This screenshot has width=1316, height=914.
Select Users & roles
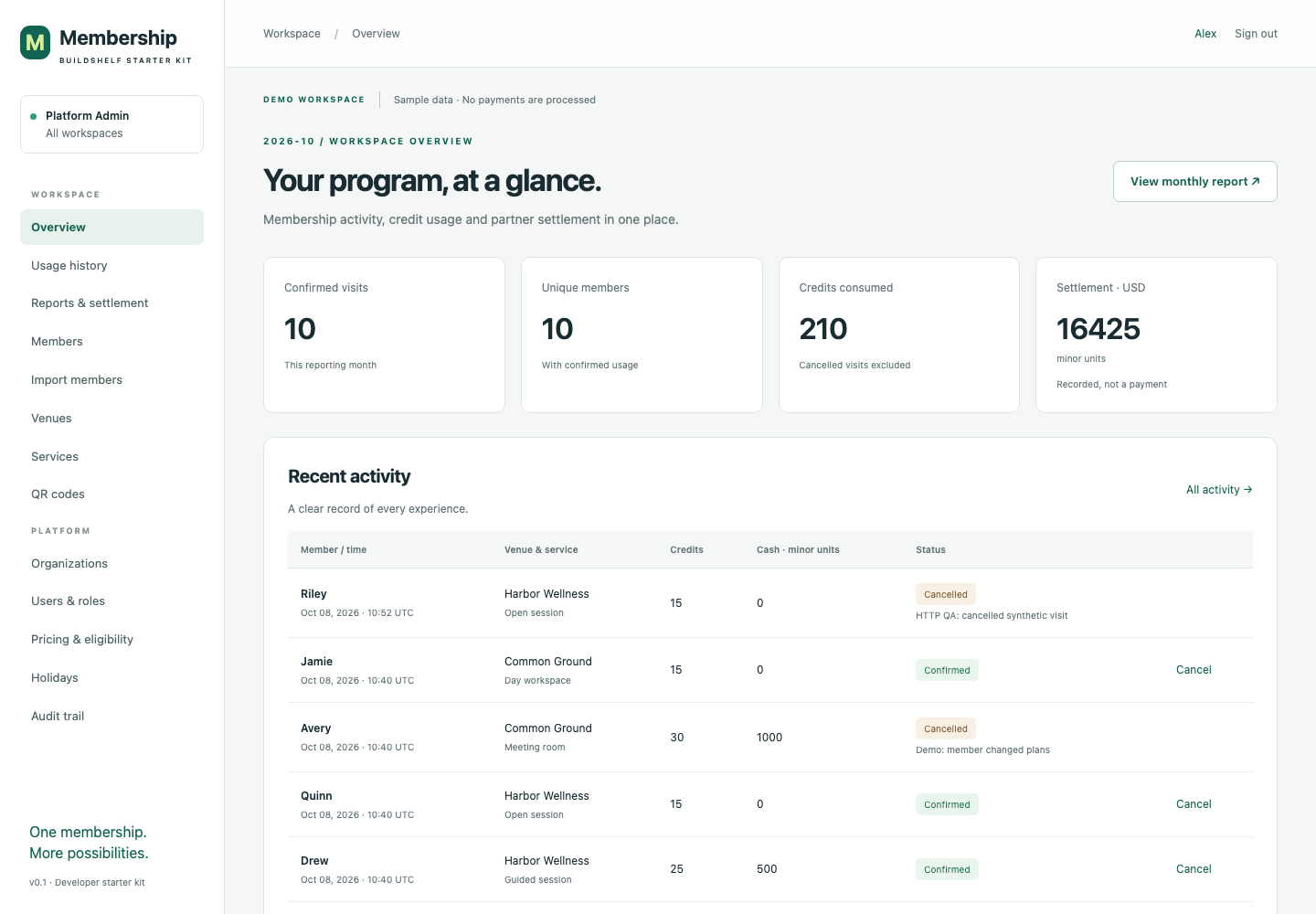pos(111,601)
